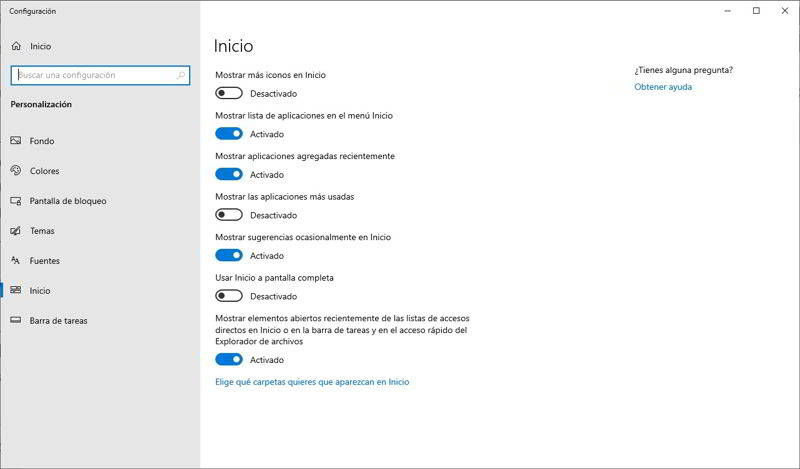
Task: Open the Obtener ayuda link
Action: pyautogui.click(x=663, y=87)
